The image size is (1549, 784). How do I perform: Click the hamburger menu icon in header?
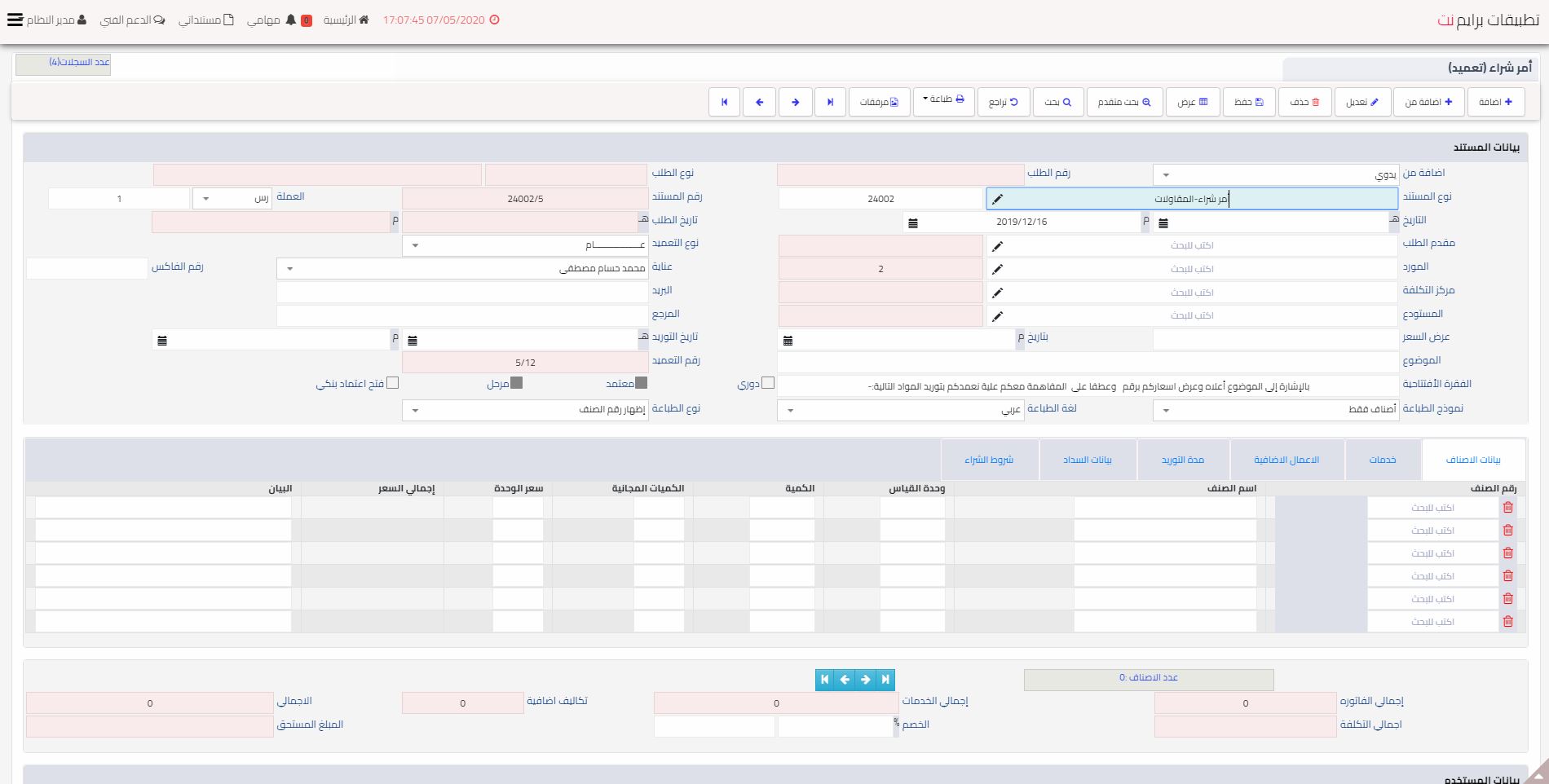coord(15,20)
